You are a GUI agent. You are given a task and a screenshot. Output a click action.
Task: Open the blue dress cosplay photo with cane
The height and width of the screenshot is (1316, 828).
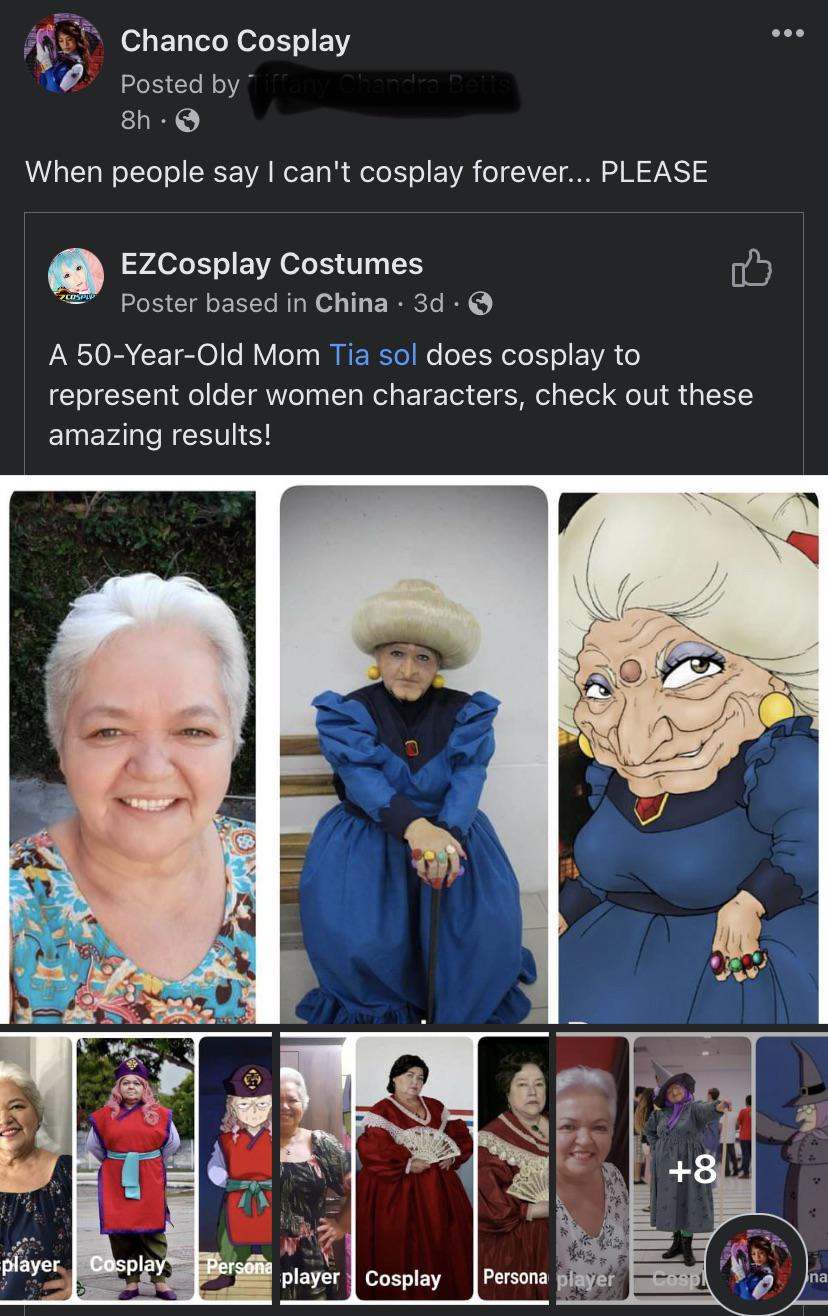(413, 755)
